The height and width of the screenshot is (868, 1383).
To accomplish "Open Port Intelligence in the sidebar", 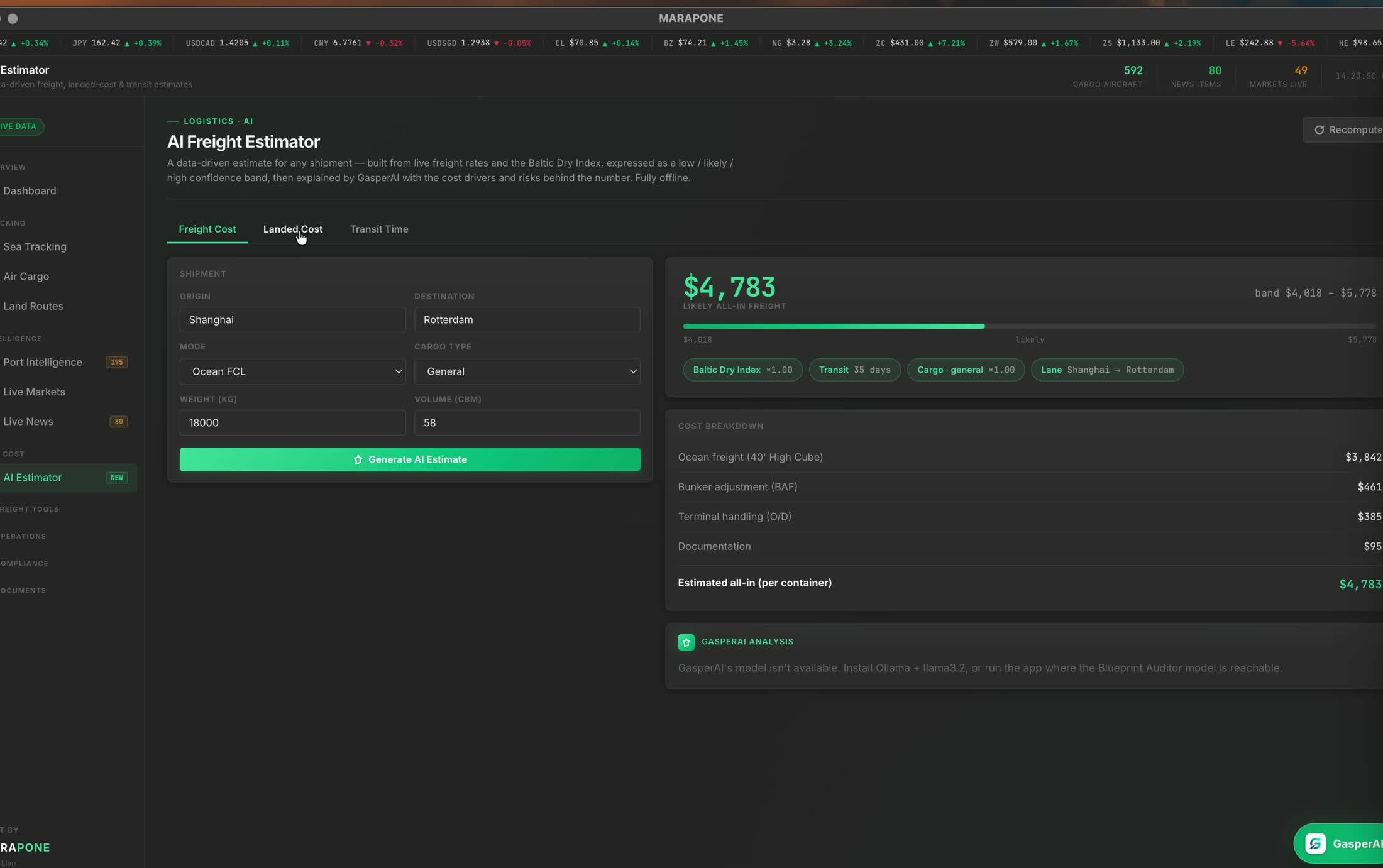I will pyautogui.click(x=68, y=362).
